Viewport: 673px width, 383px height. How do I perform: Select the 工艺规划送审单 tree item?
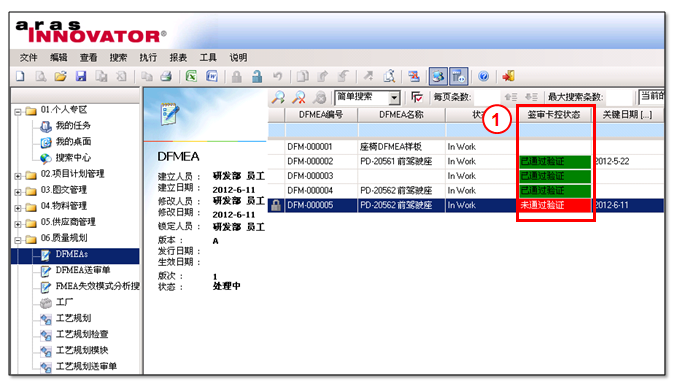pos(86,366)
